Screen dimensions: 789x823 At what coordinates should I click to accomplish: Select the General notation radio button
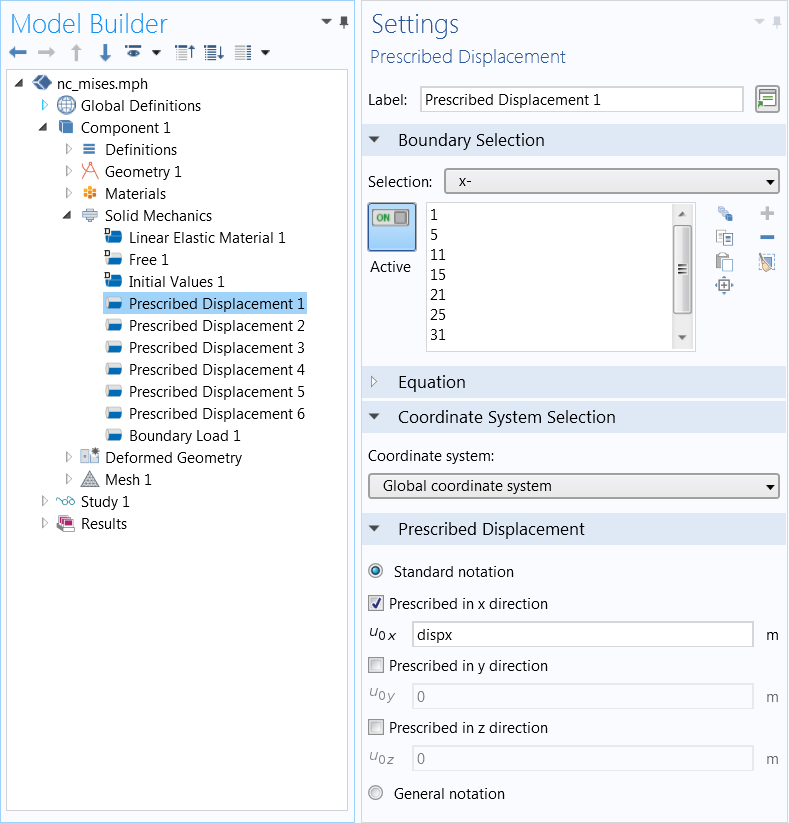(376, 793)
